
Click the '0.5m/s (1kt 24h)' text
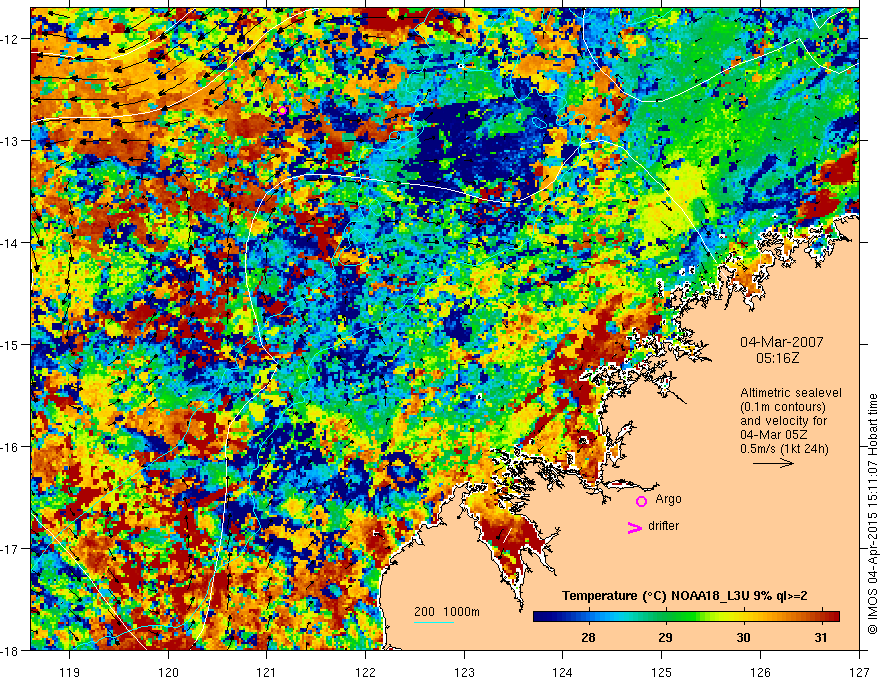pyautogui.click(x=784, y=448)
